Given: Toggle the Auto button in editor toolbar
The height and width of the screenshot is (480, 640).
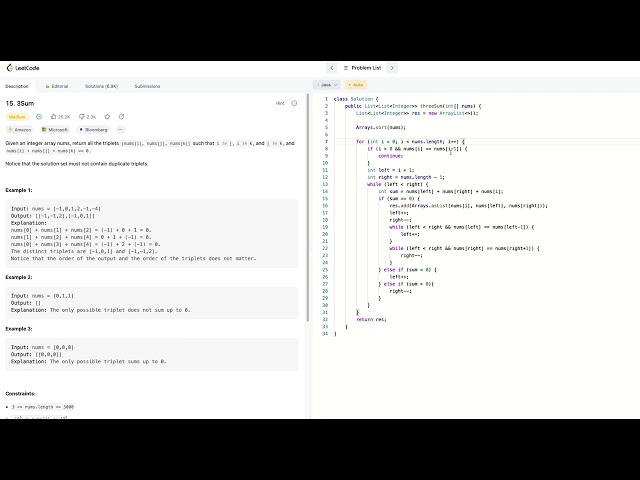Looking at the screenshot, I should pos(356,85).
